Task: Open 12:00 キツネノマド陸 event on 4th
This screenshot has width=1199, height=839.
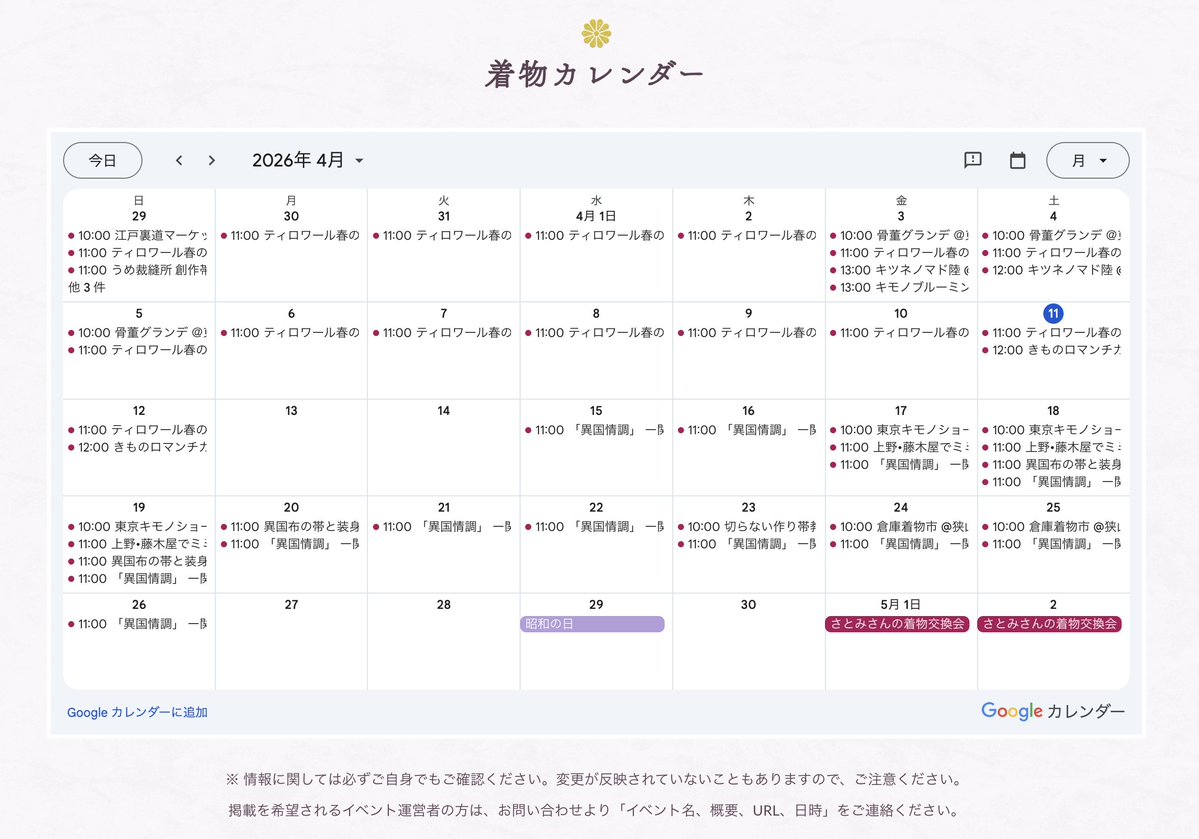Action: tap(1052, 270)
